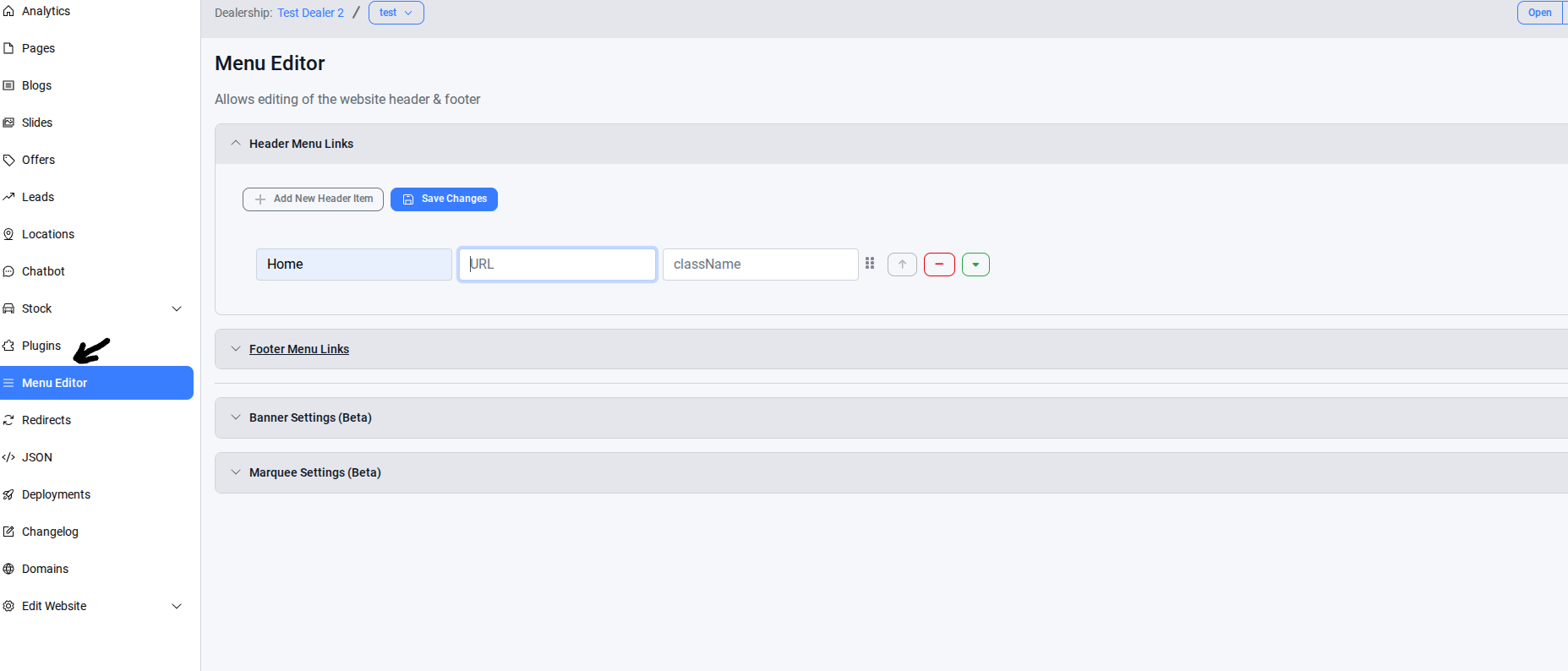Click the drag handle grip icon
The image size is (1568, 671).
pyautogui.click(x=870, y=264)
